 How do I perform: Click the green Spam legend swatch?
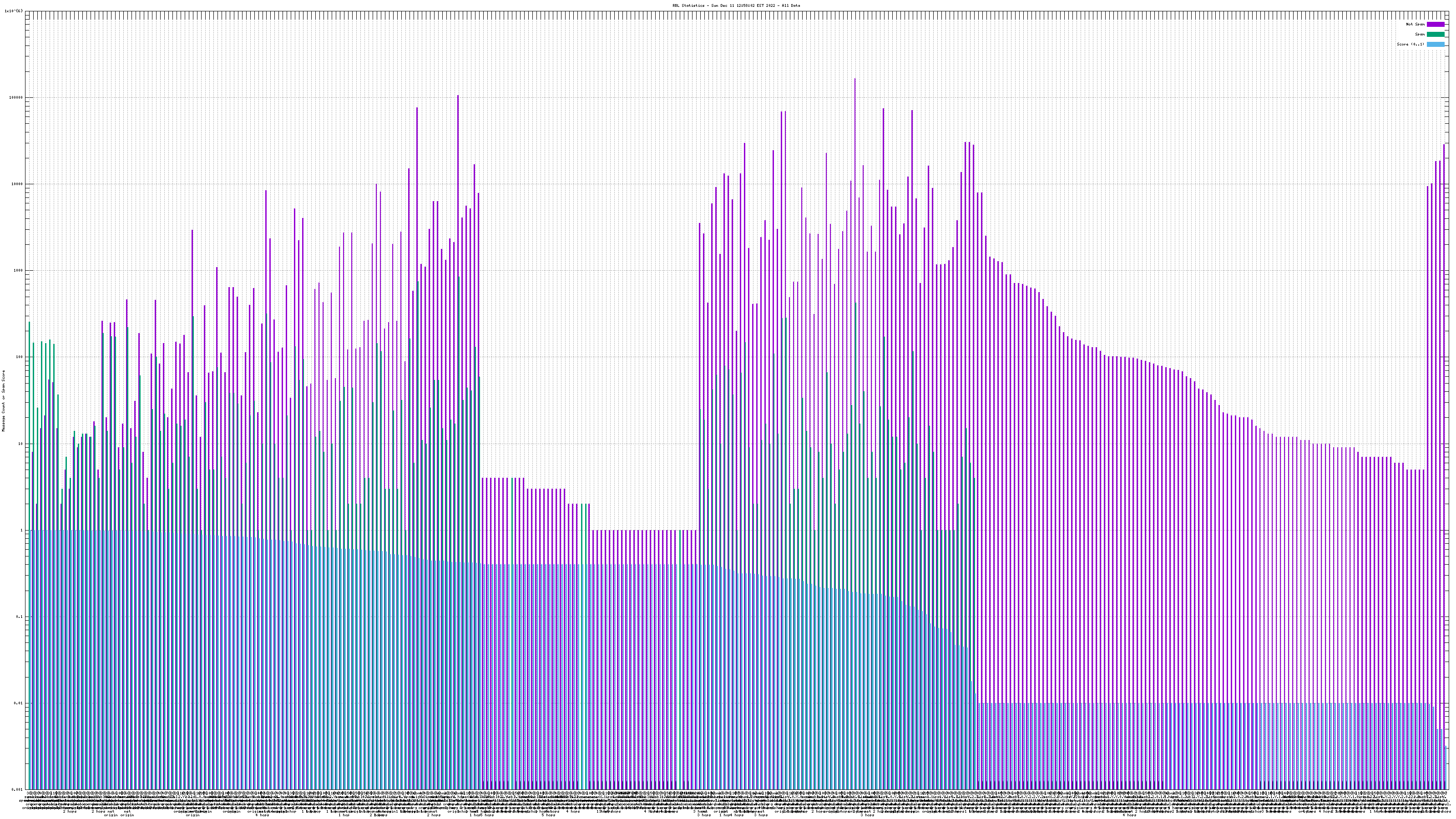pos(1435,35)
